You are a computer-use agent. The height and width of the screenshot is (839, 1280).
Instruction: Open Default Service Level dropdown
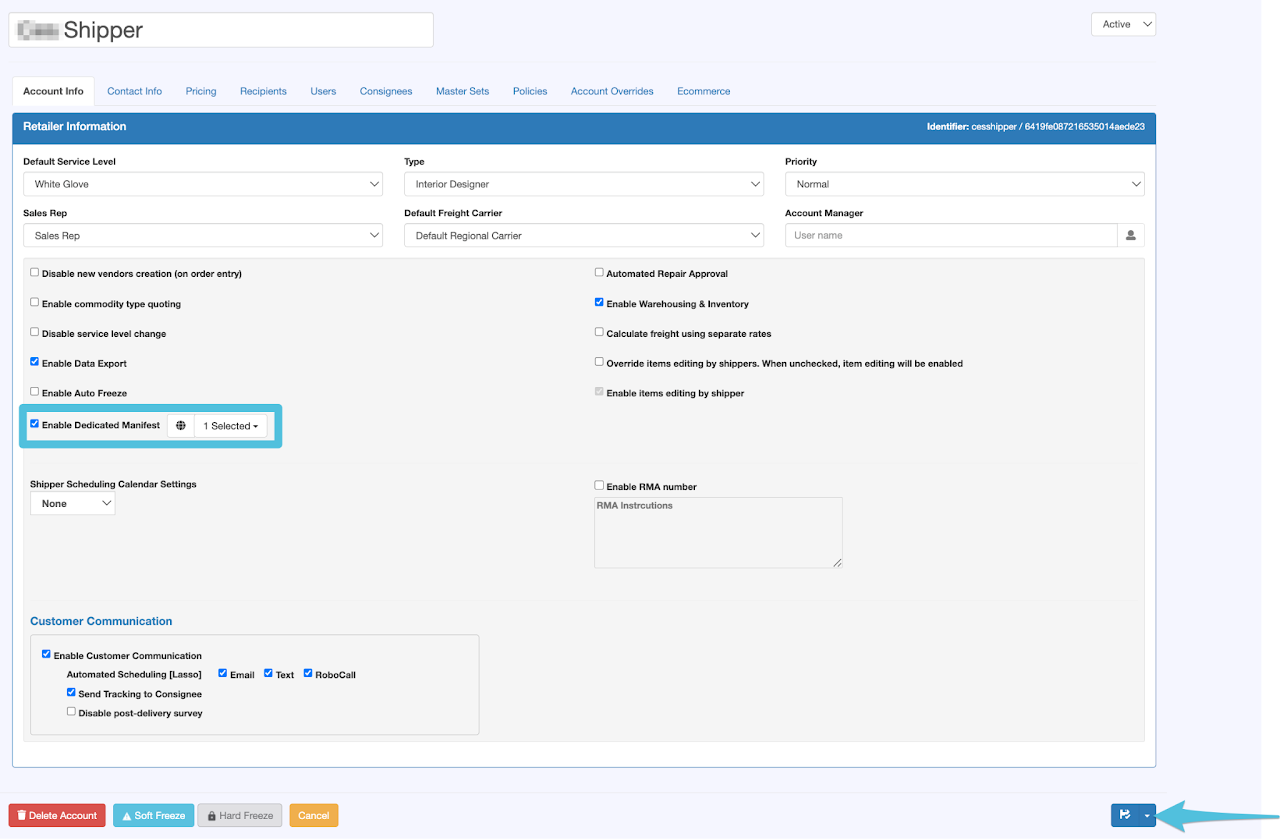pyautogui.click(x=203, y=184)
